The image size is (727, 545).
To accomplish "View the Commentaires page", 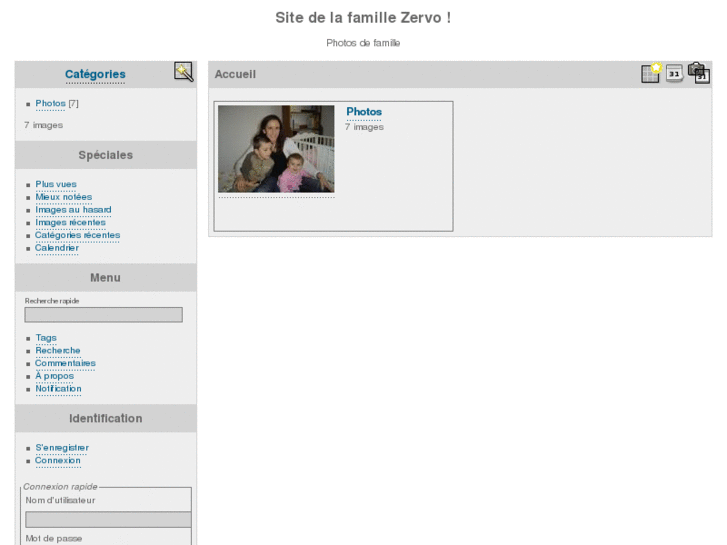I will pyautogui.click(x=65, y=363).
